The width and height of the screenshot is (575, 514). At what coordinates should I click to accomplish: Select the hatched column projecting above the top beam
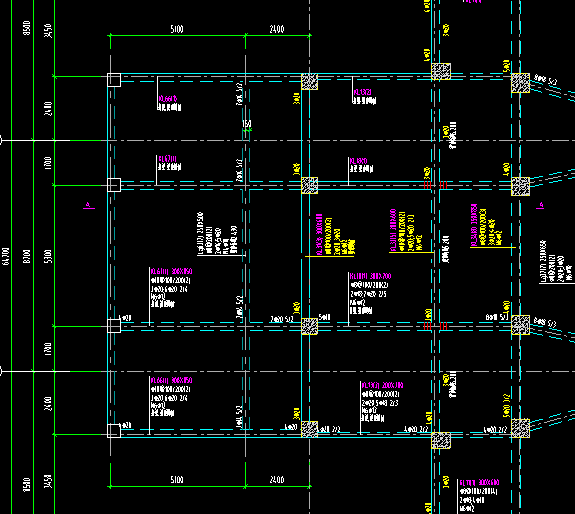pyautogui.click(x=441, y=71)
